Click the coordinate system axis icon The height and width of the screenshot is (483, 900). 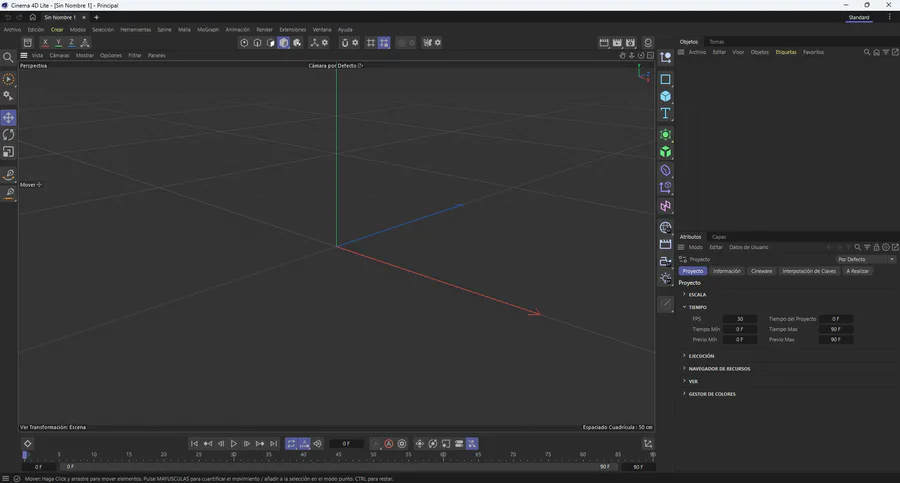(x=85, y=42)
